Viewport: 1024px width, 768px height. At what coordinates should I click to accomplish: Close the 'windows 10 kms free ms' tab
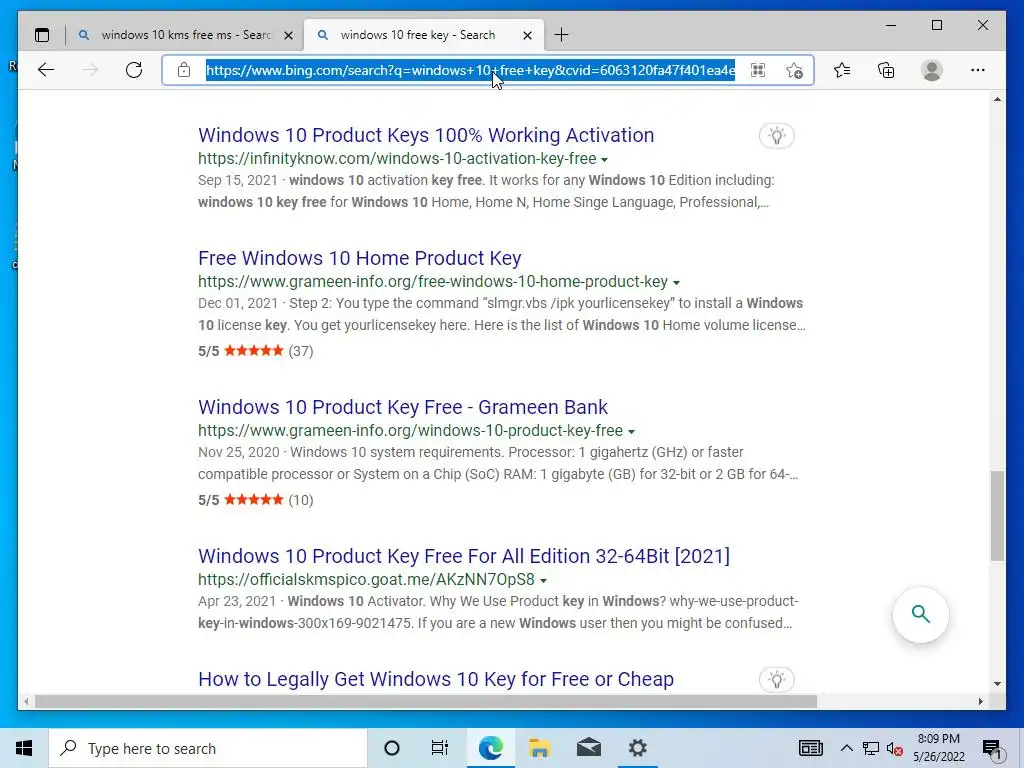pos(288,35)
